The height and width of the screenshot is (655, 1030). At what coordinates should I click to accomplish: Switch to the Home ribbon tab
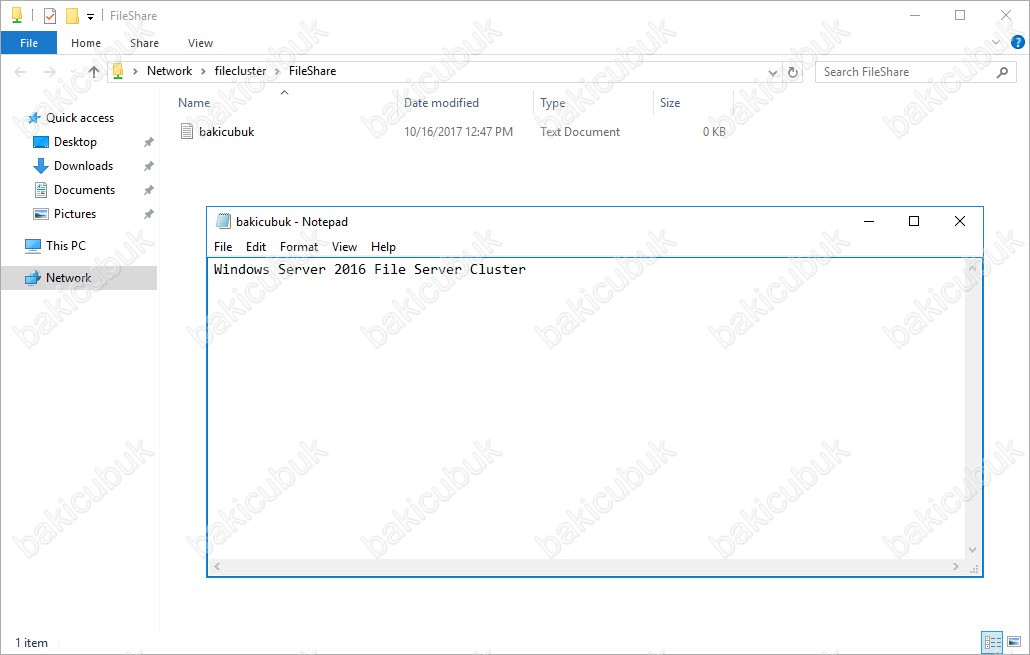(86, 43)
